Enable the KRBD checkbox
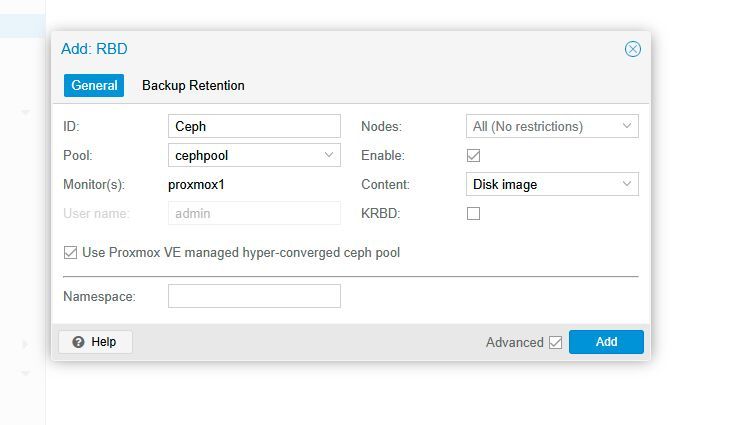This screenshot has width=731, height=425. tap(473, 213)
